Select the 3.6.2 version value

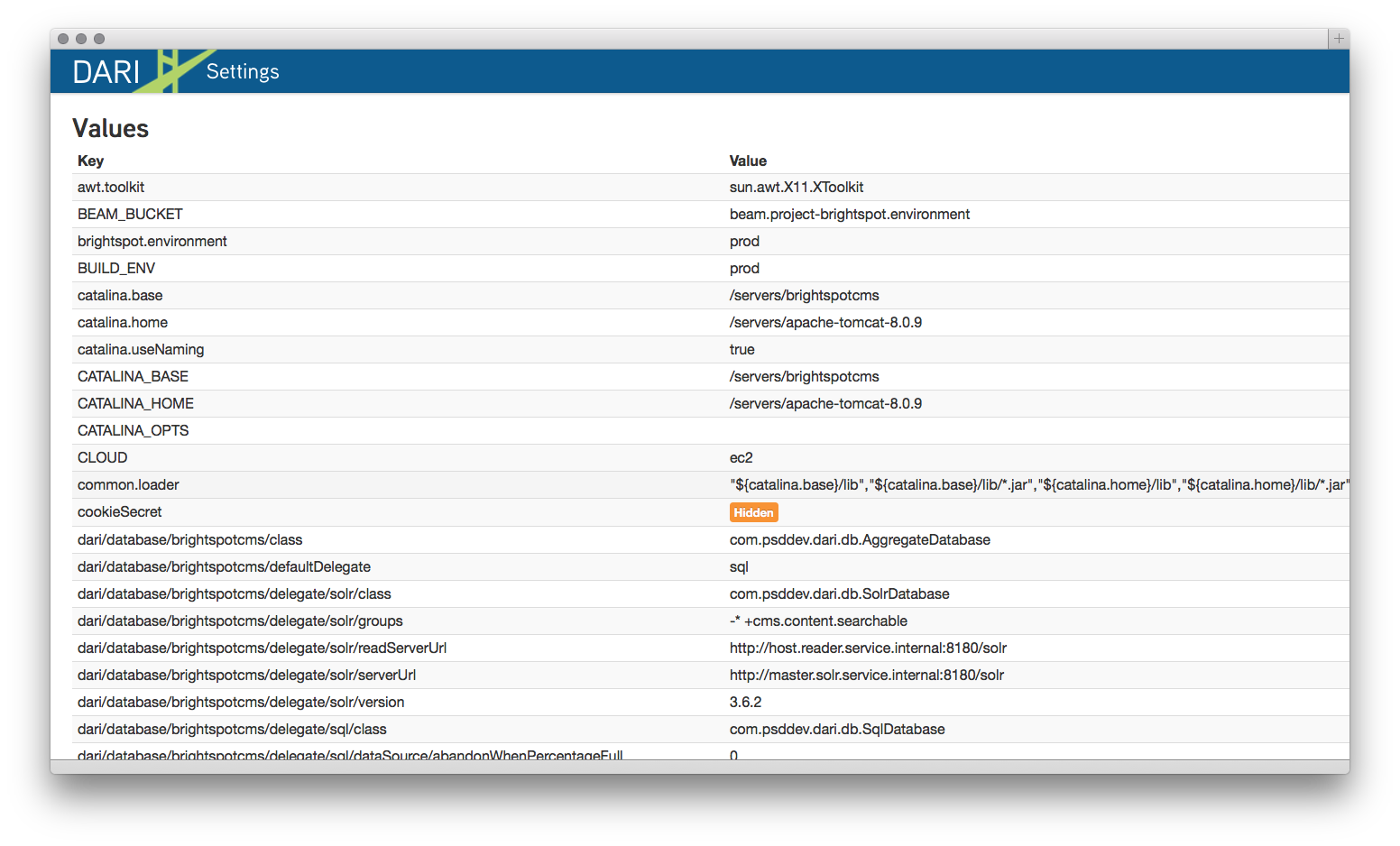[745, 702]
